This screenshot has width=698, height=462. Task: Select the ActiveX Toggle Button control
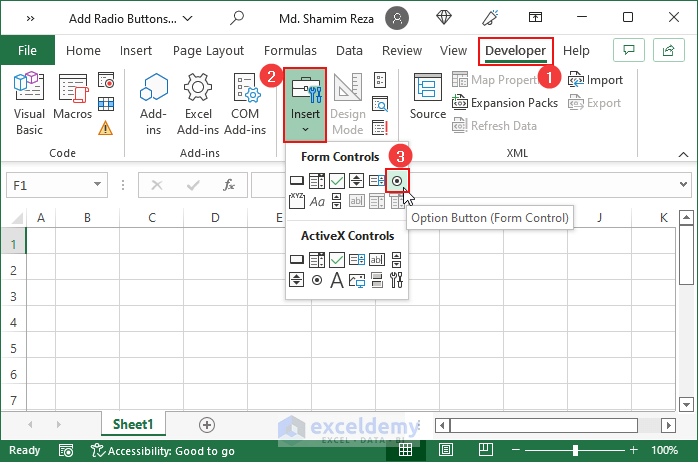377,280
